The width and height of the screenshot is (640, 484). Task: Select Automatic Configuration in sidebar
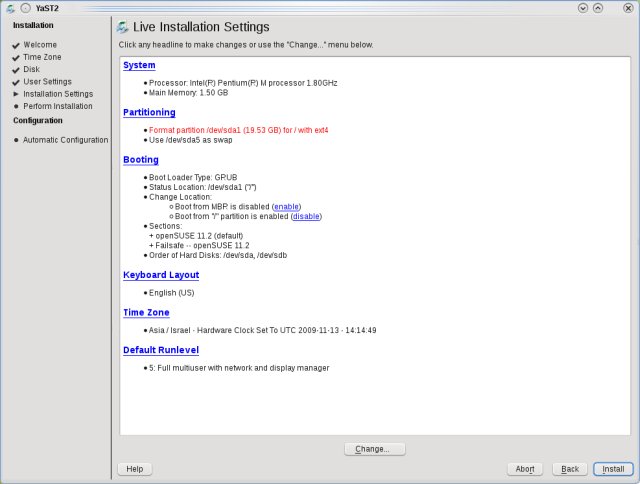tap(65, 140)
